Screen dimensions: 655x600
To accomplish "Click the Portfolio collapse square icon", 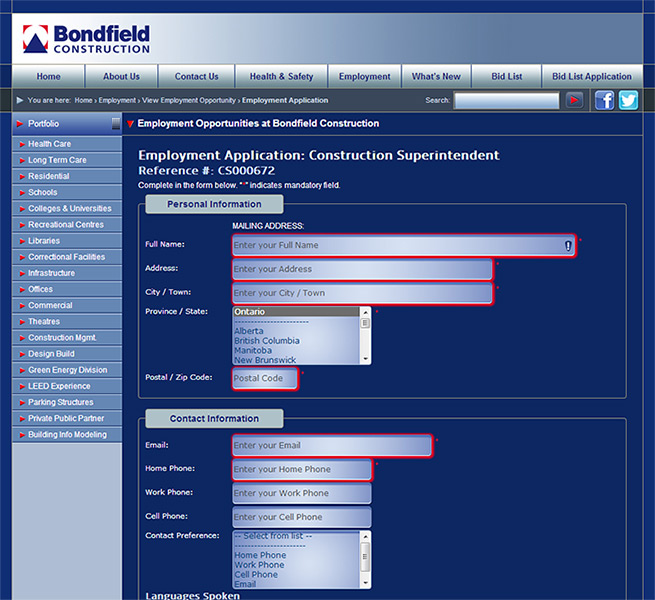I will click(x=116, y=123).
